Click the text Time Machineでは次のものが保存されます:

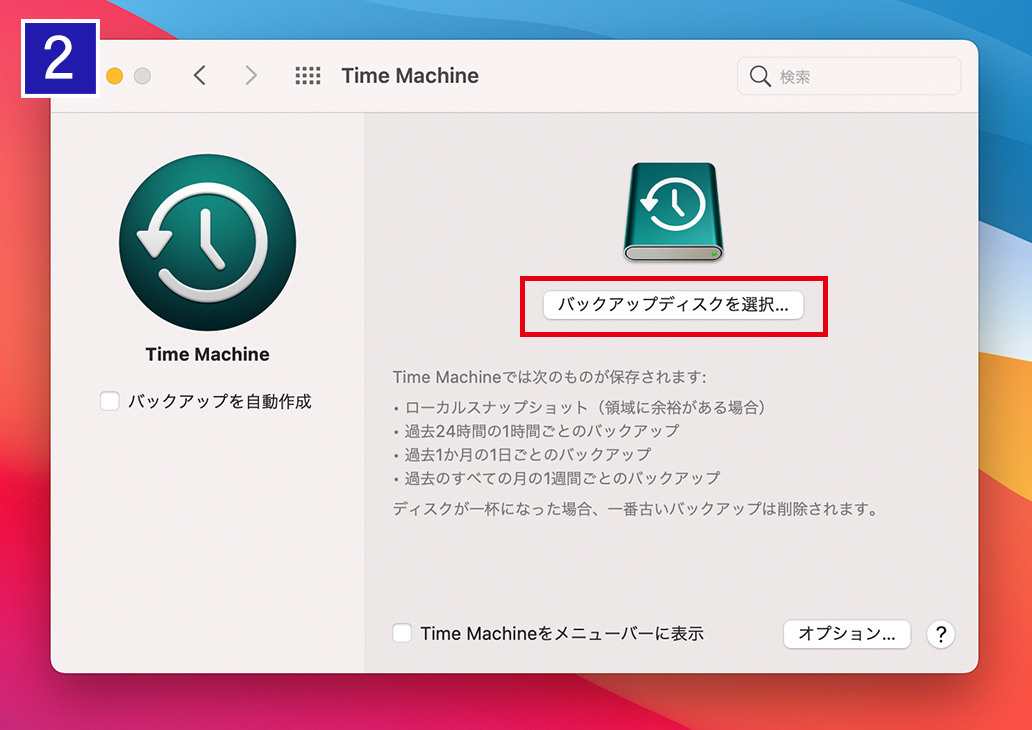pos(550,377)
